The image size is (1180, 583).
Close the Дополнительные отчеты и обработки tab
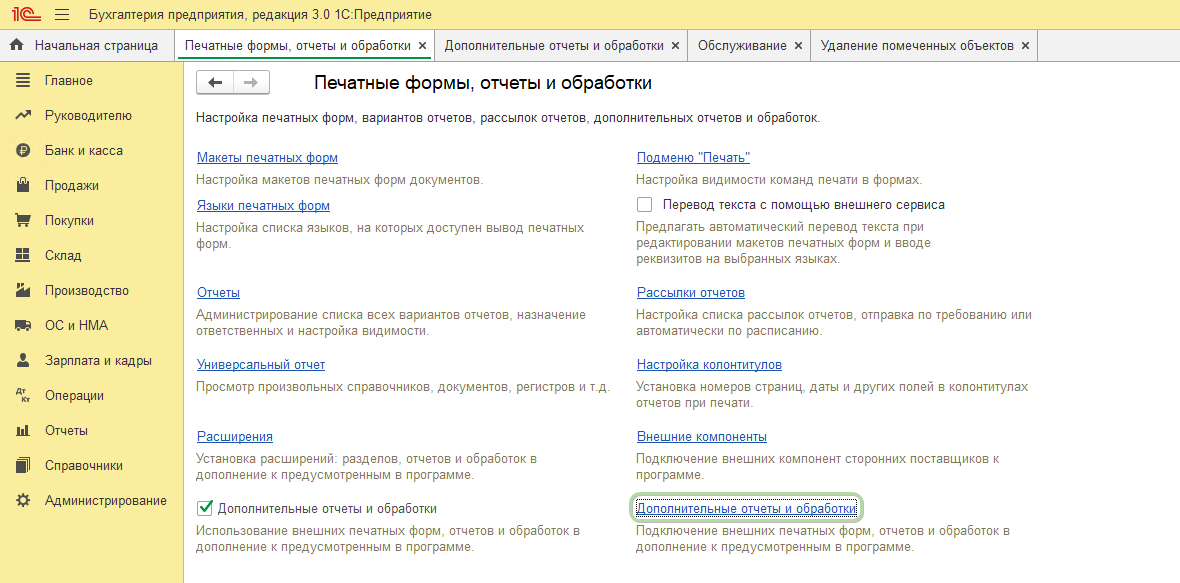pyautogui.click(x=675, y=45)
